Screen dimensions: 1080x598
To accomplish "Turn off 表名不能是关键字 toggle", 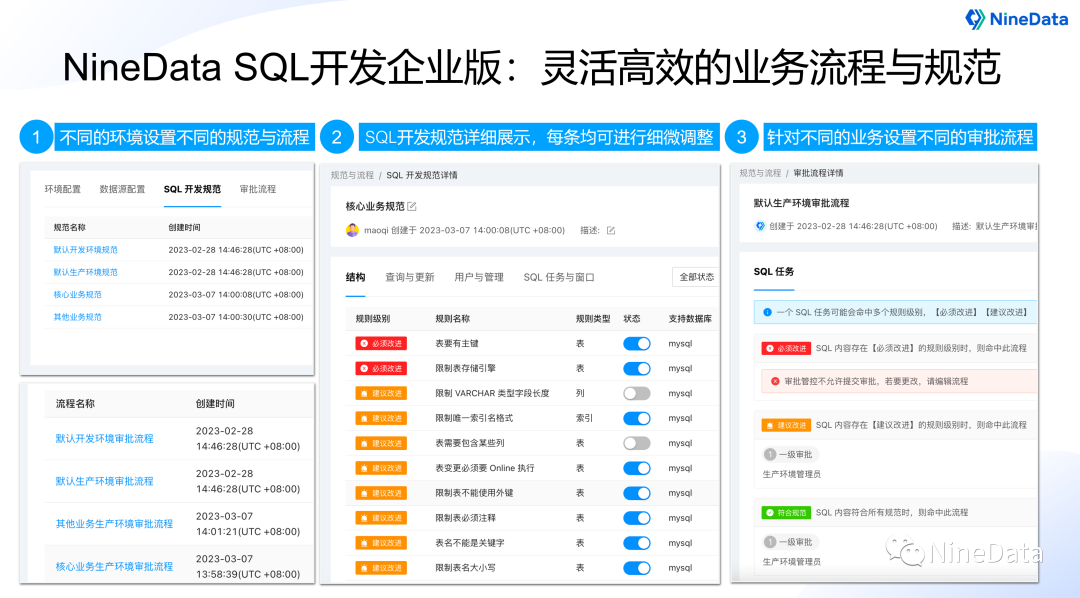I will [x=636, y=543].
